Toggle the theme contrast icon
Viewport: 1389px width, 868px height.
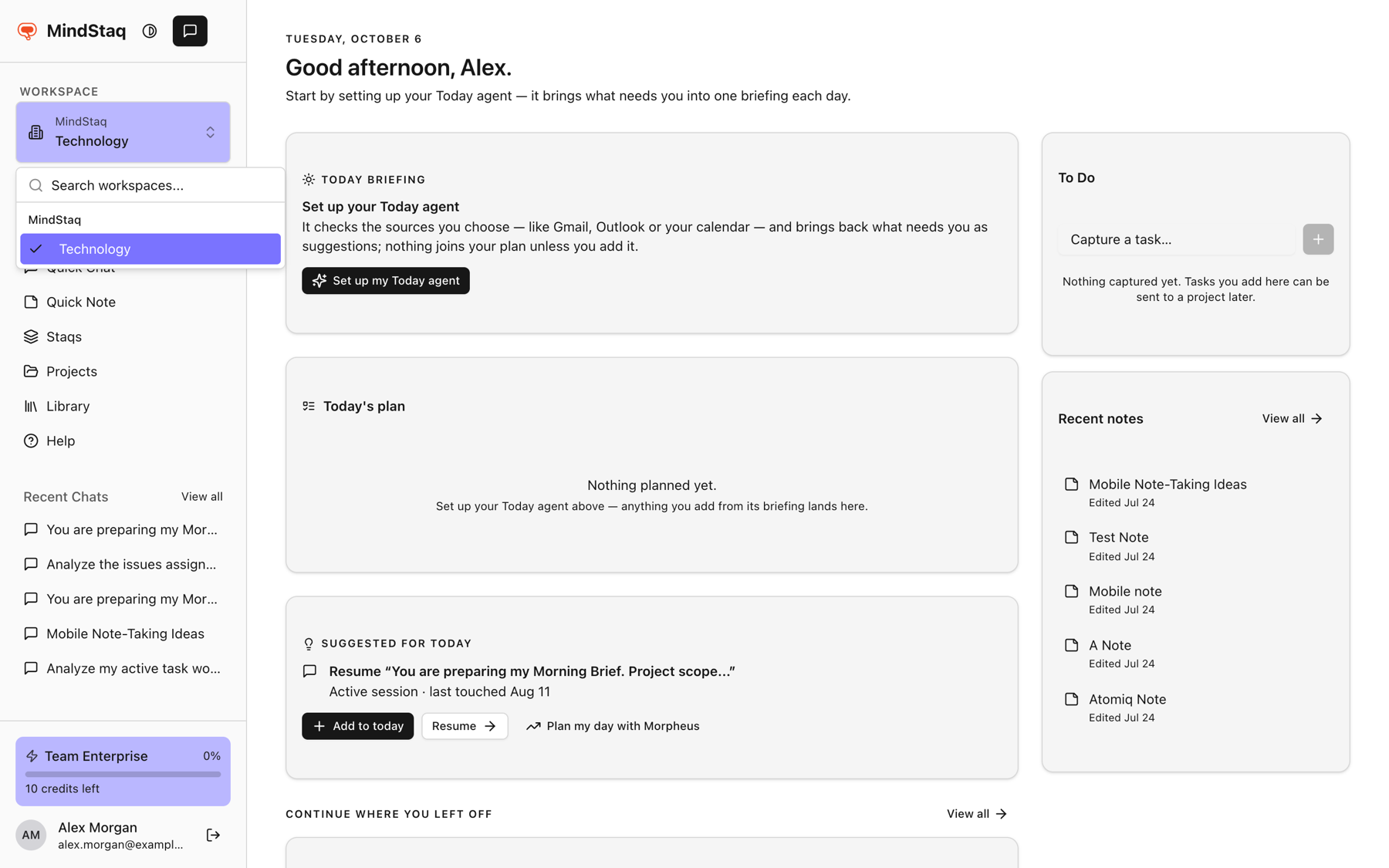click(x=150, y=31)
